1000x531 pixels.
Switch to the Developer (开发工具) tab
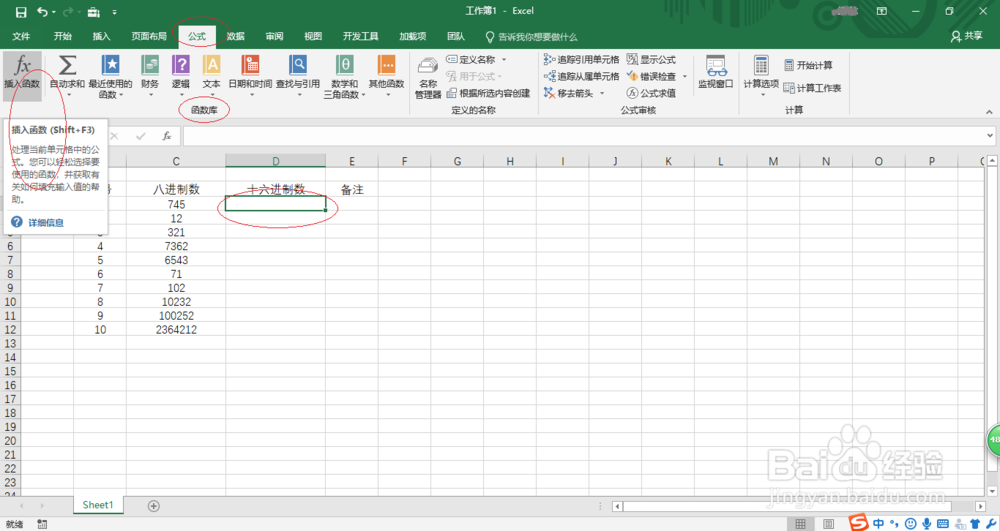(360, 36)
